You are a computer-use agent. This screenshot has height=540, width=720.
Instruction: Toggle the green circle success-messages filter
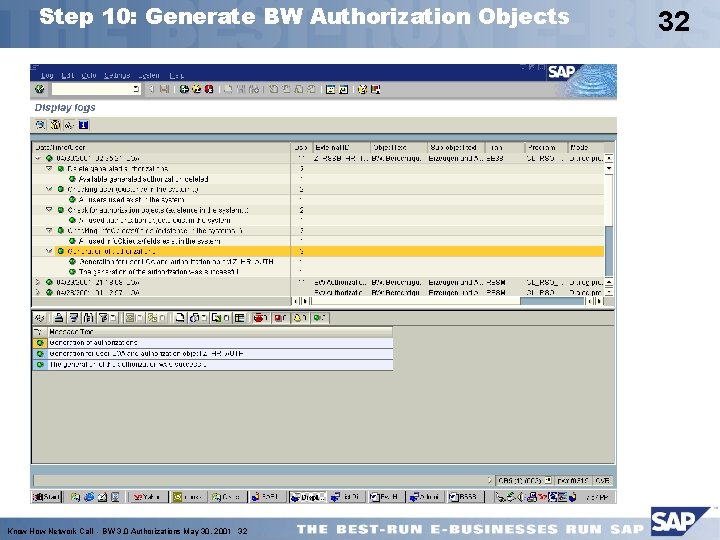point(319,318)
